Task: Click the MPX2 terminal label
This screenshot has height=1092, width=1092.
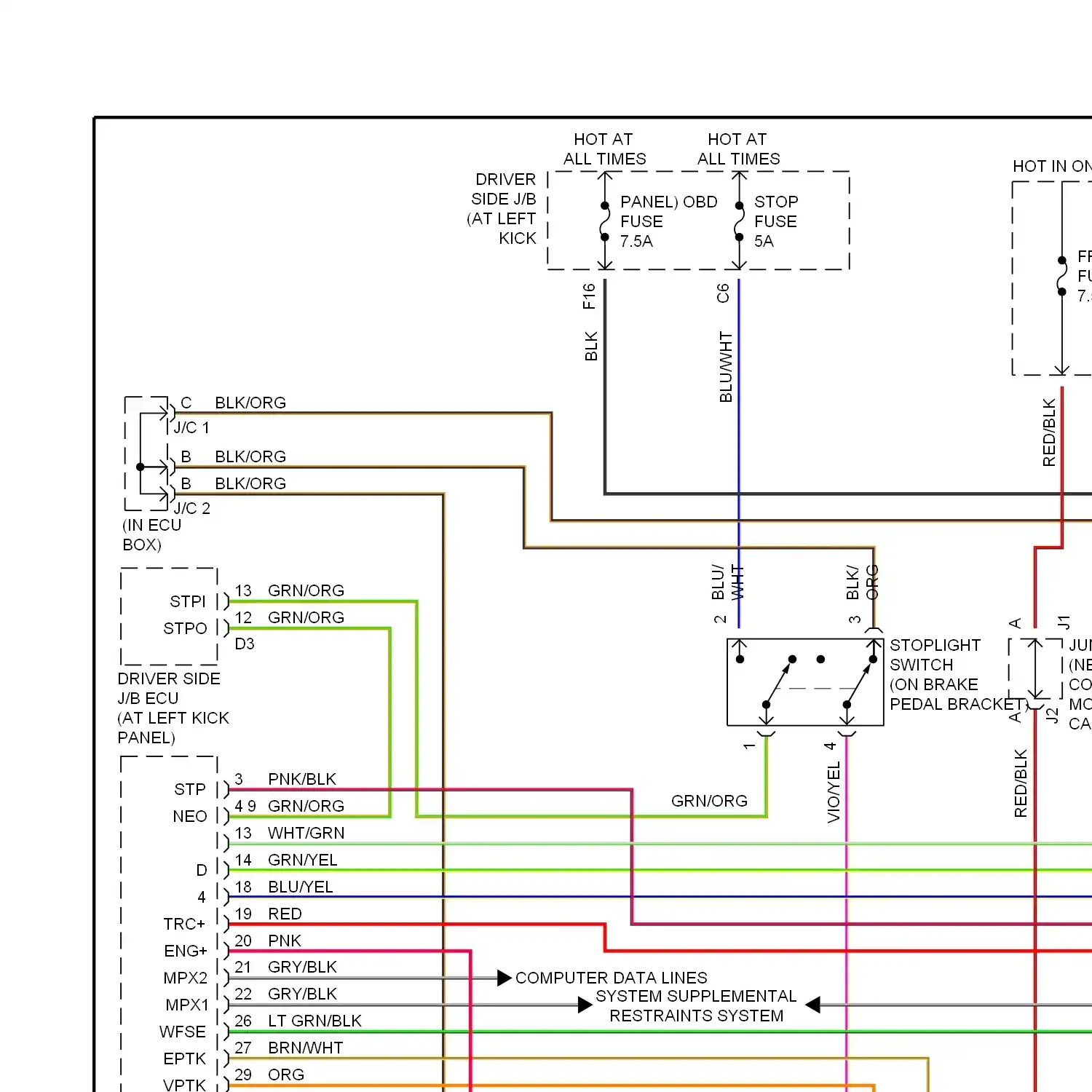Action: pyautogui.click(x=185, y=978)
